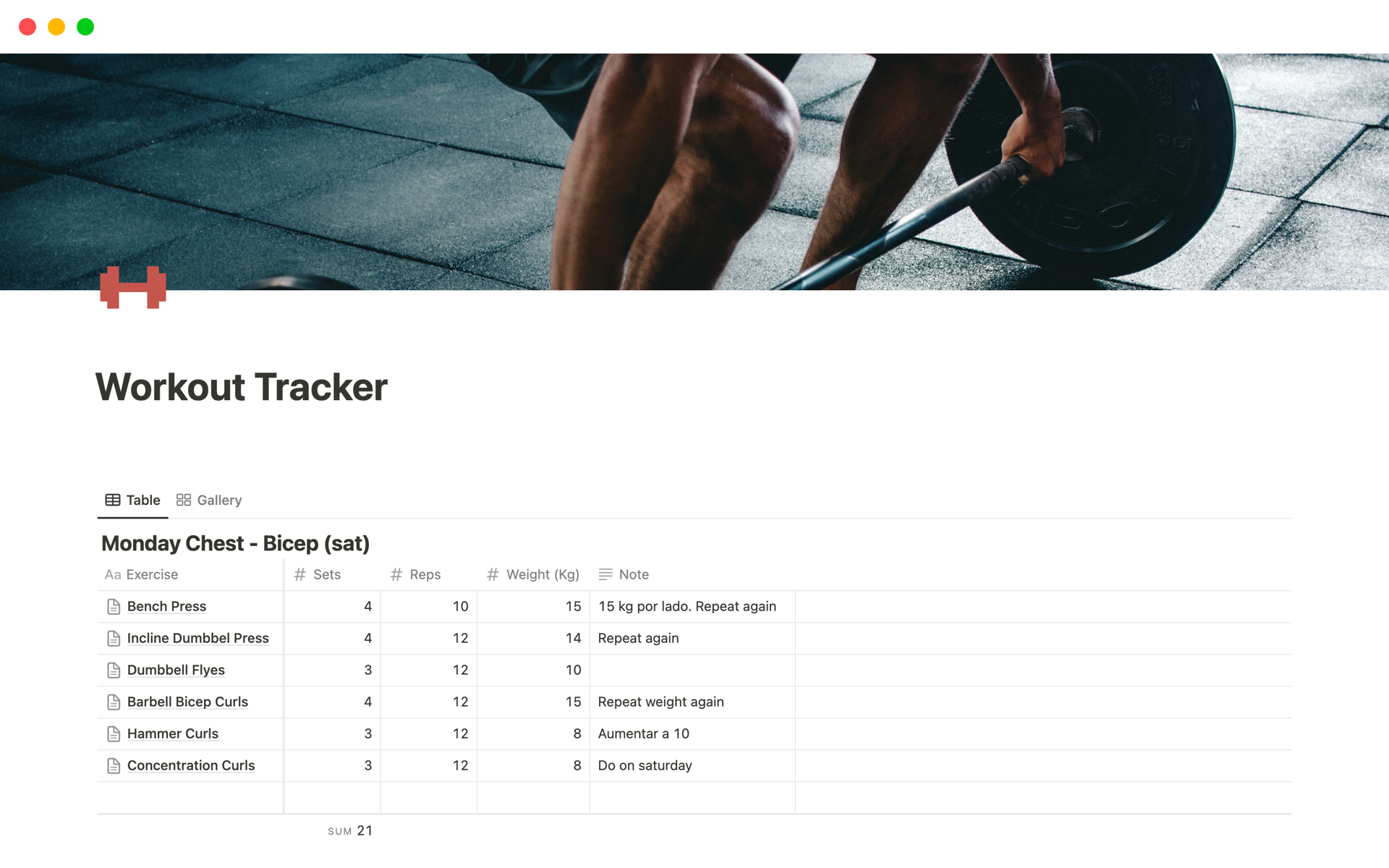Click the red dumbbell page icon
The height and width of the screenshot is (868, 1389).
coord(133,287)
